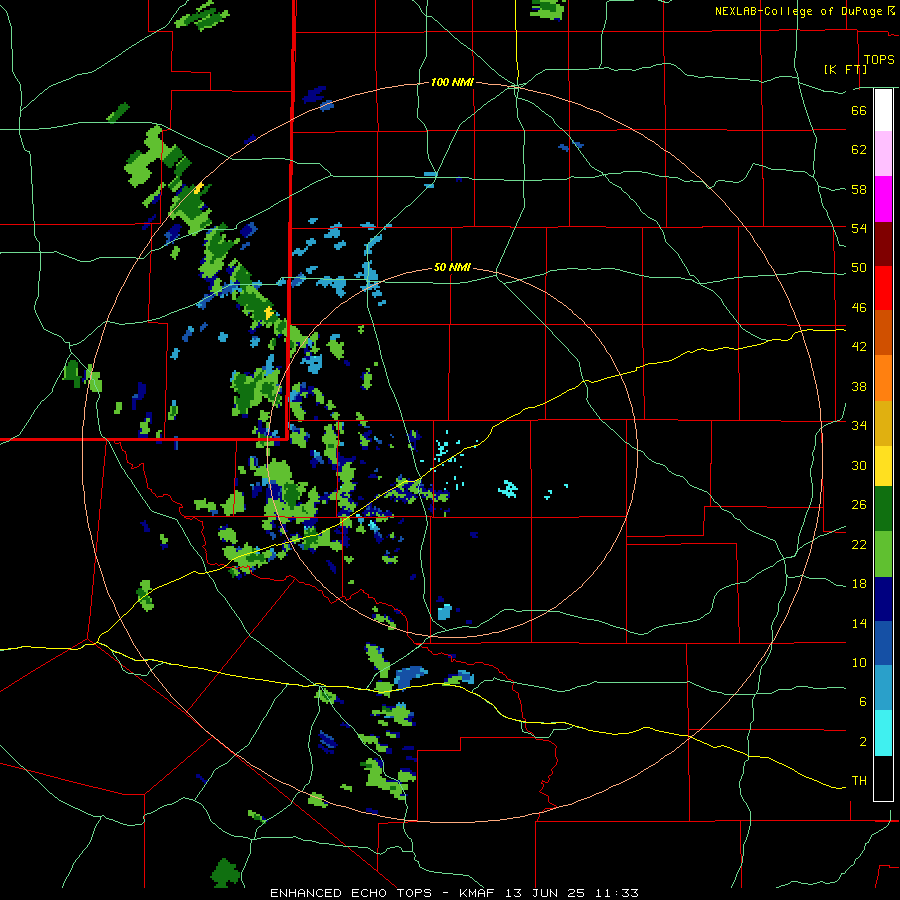Image resolution: width=900 pixels, height=900 pixels.
Task: Click the KMAF station identifier text
Action: [x=479, y=893]
